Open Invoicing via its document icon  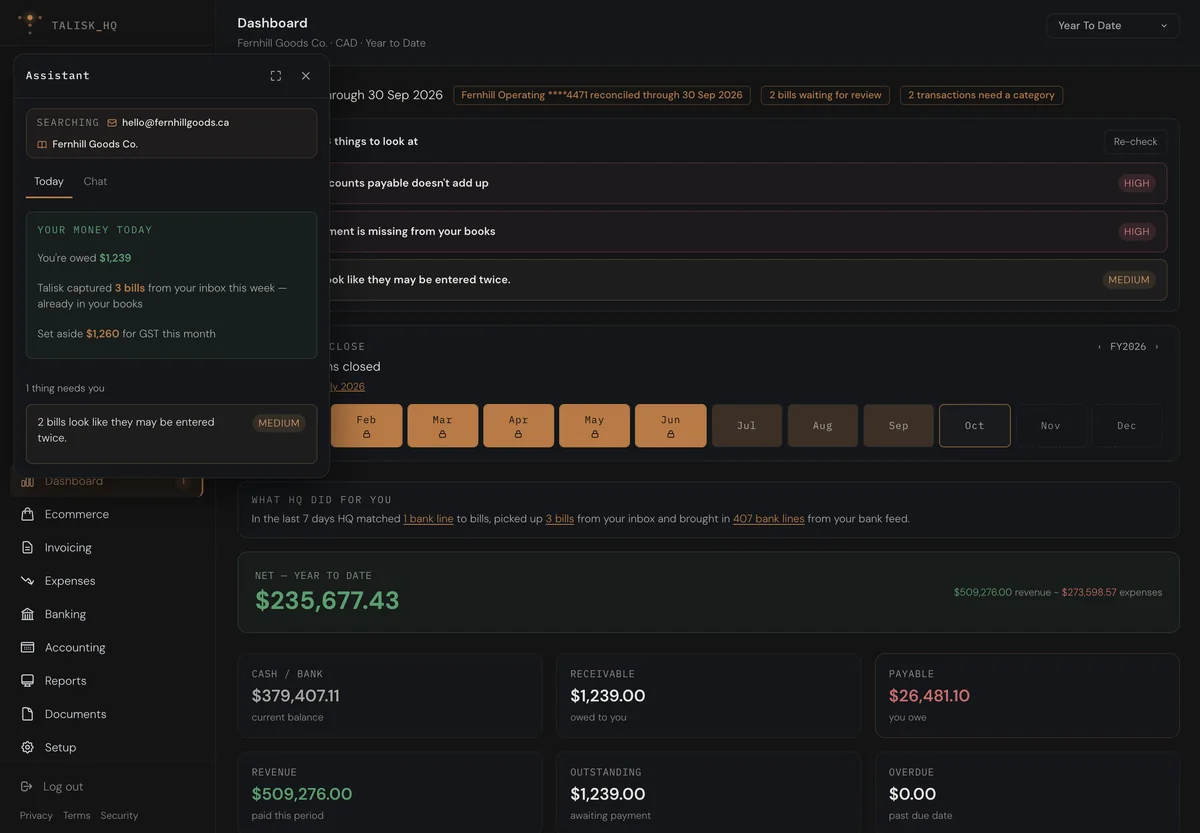pos(27,548)
